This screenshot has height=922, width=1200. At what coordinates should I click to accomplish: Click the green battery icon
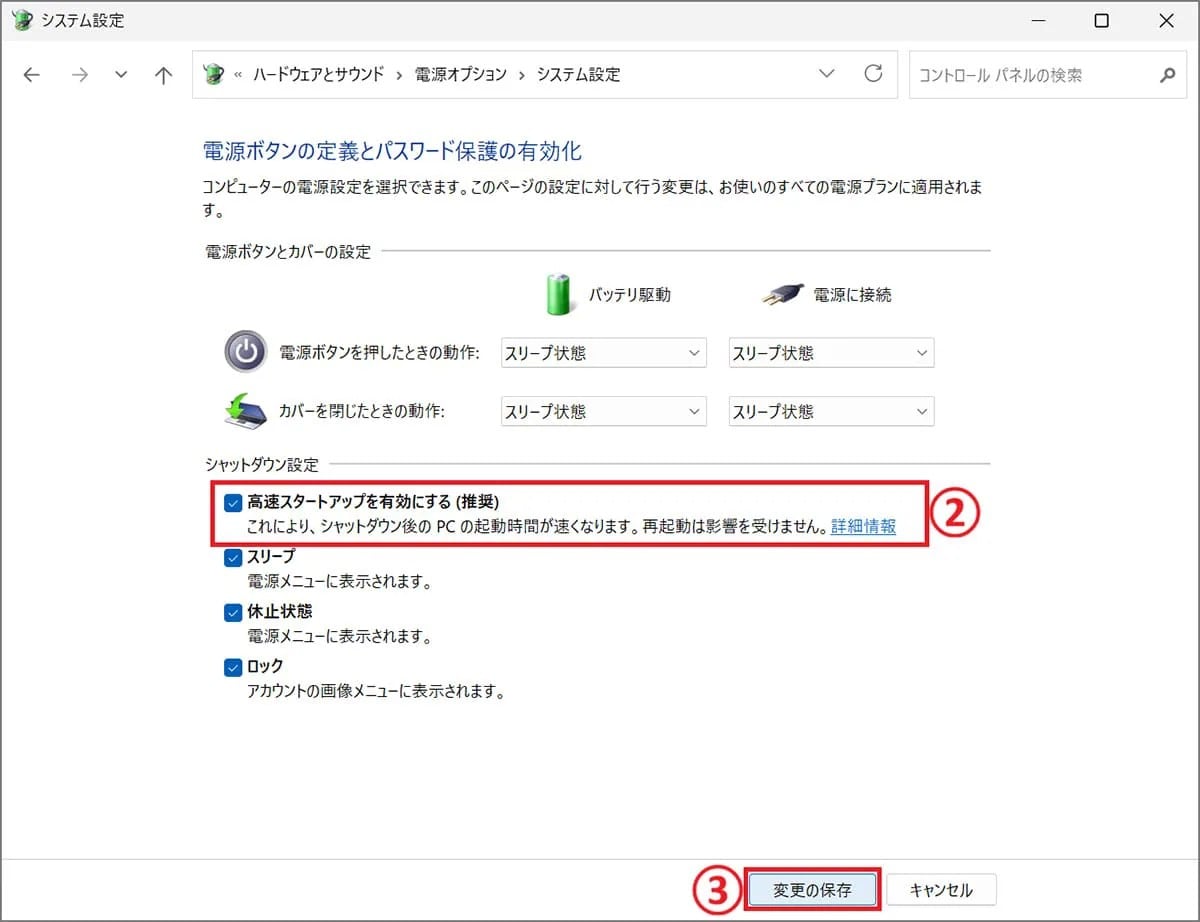[x=558, y=294]
